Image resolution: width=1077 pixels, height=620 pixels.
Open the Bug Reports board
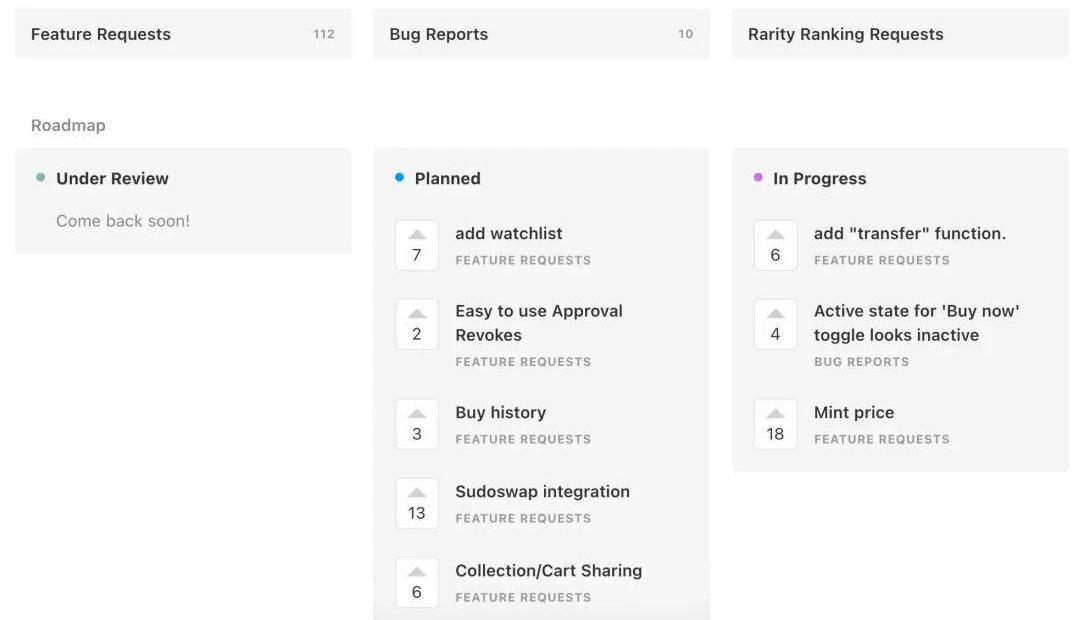541,34
